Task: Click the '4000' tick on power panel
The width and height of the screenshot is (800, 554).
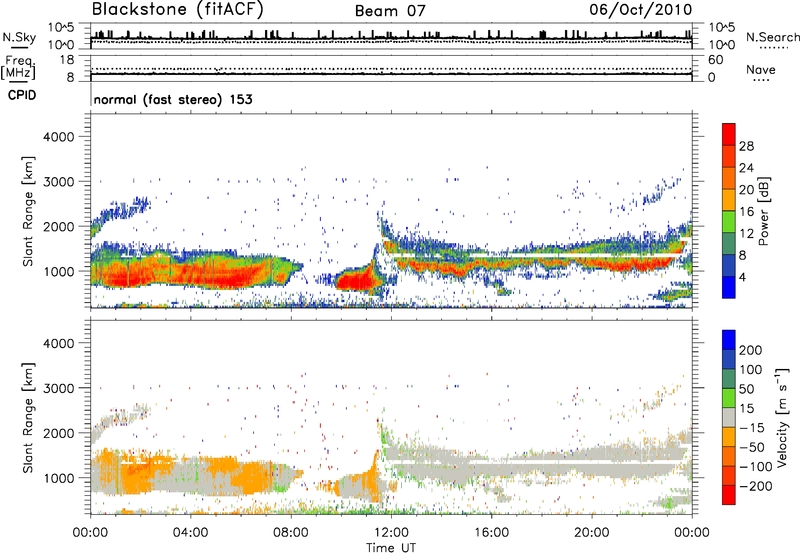Action: [58, 137]
